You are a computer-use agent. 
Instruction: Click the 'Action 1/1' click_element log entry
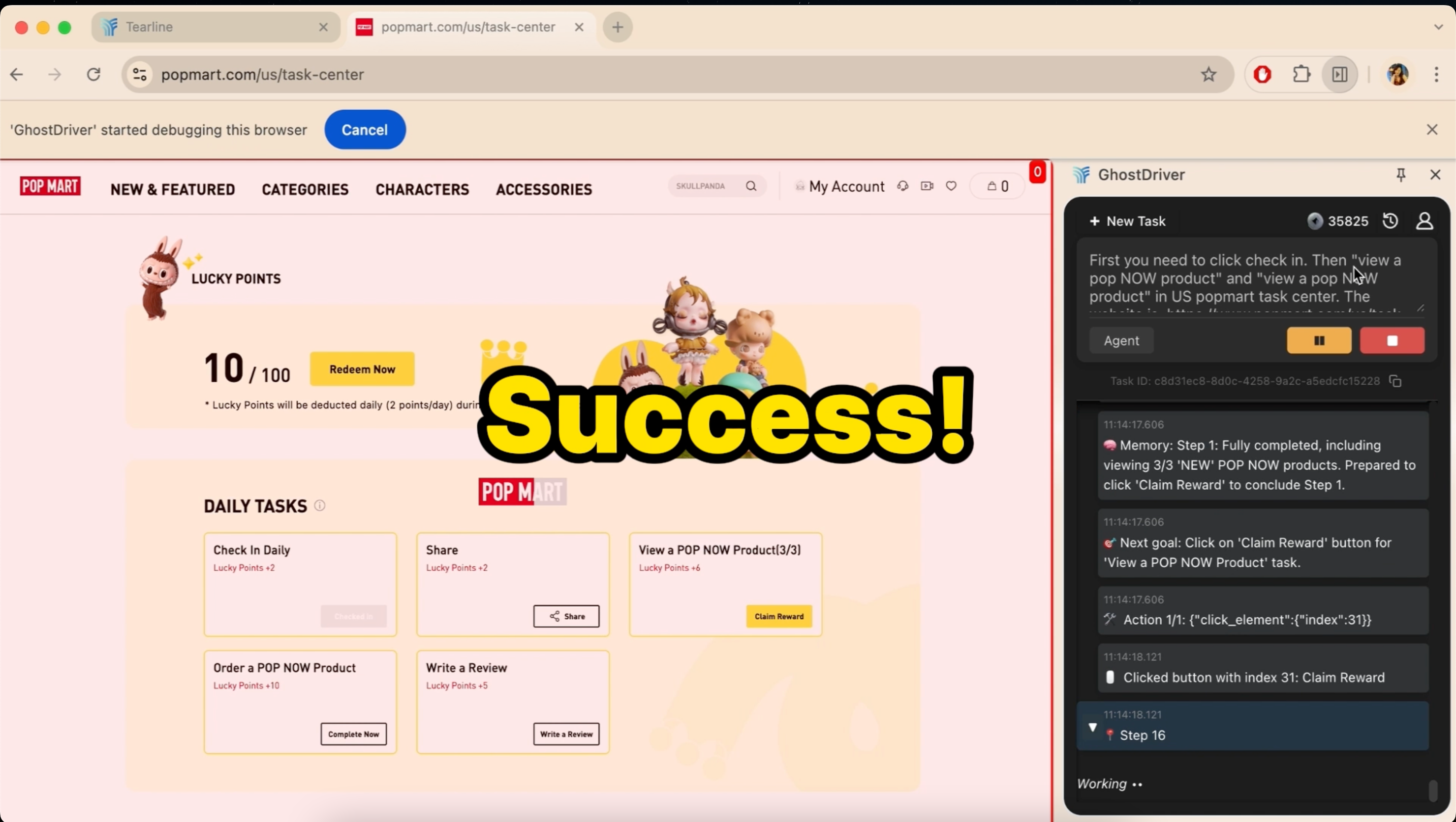tap(1263, 610)
